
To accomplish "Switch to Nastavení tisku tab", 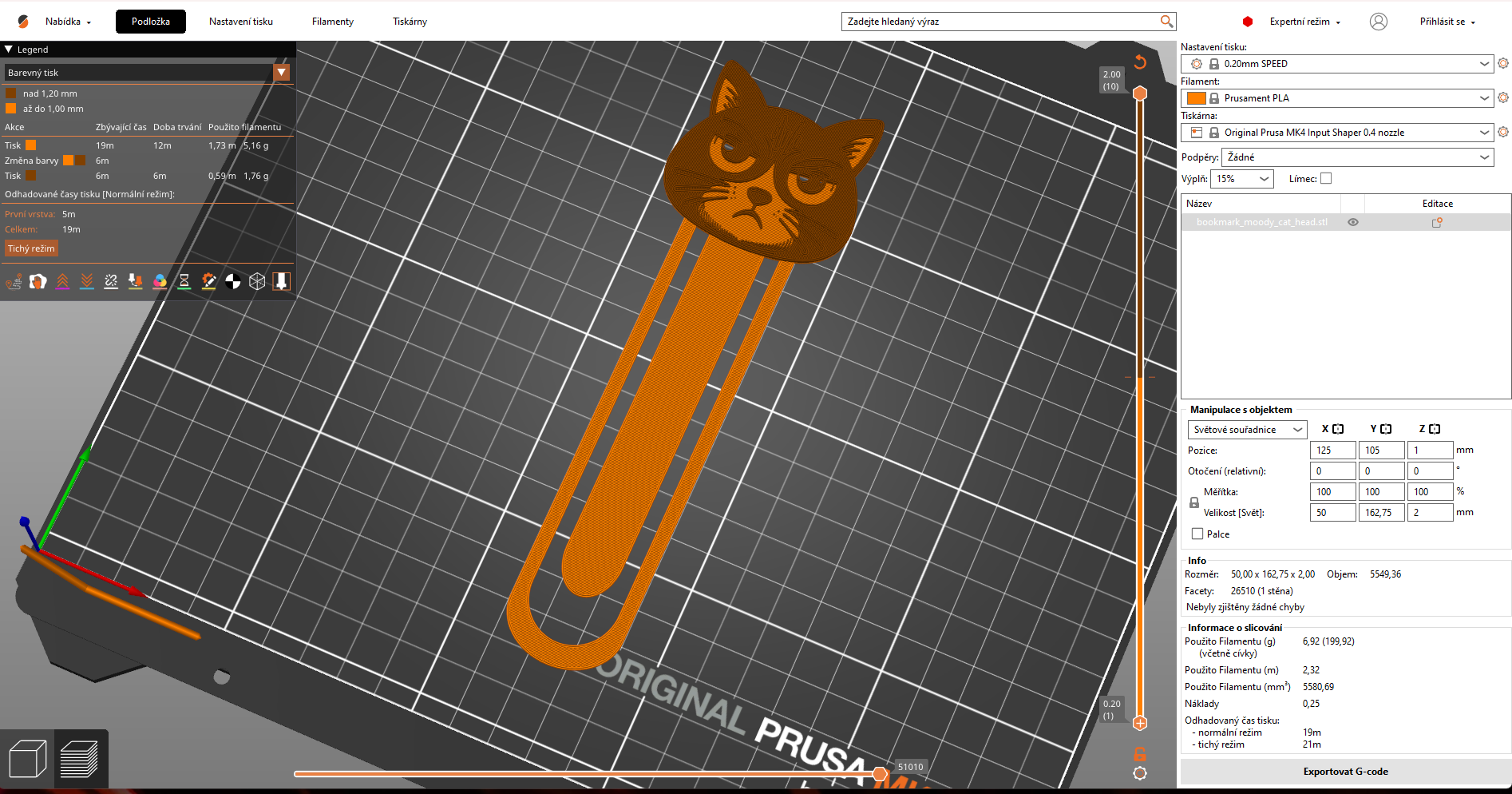I will pos(241,22).
